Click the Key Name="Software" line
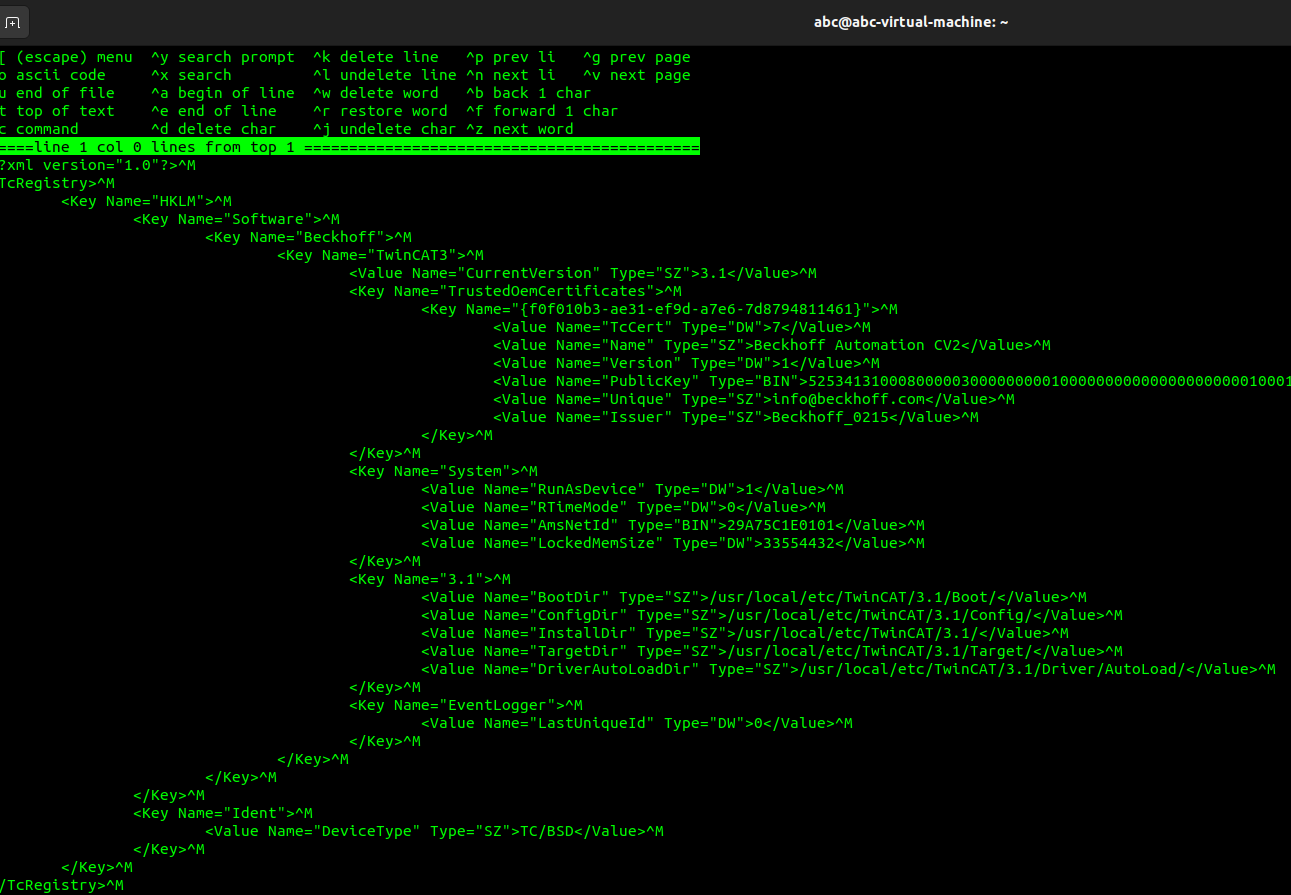The image size is (1291, 895). tap(237, 219)
